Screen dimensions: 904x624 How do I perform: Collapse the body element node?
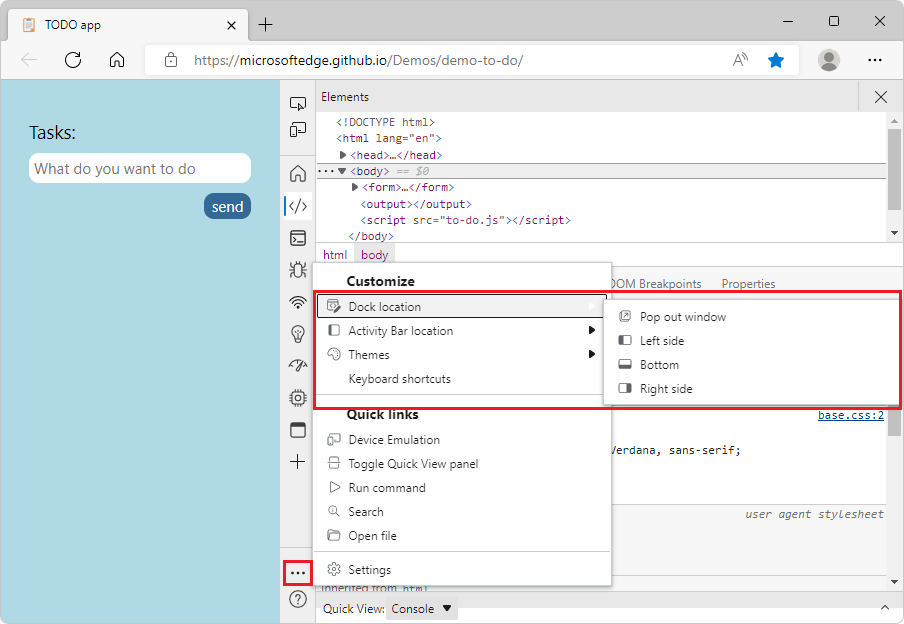pos(342,171)
